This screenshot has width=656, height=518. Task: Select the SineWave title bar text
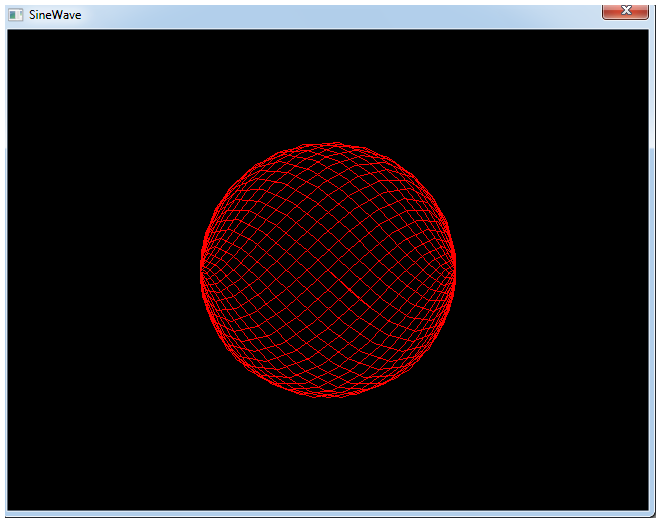click(55, 15)
